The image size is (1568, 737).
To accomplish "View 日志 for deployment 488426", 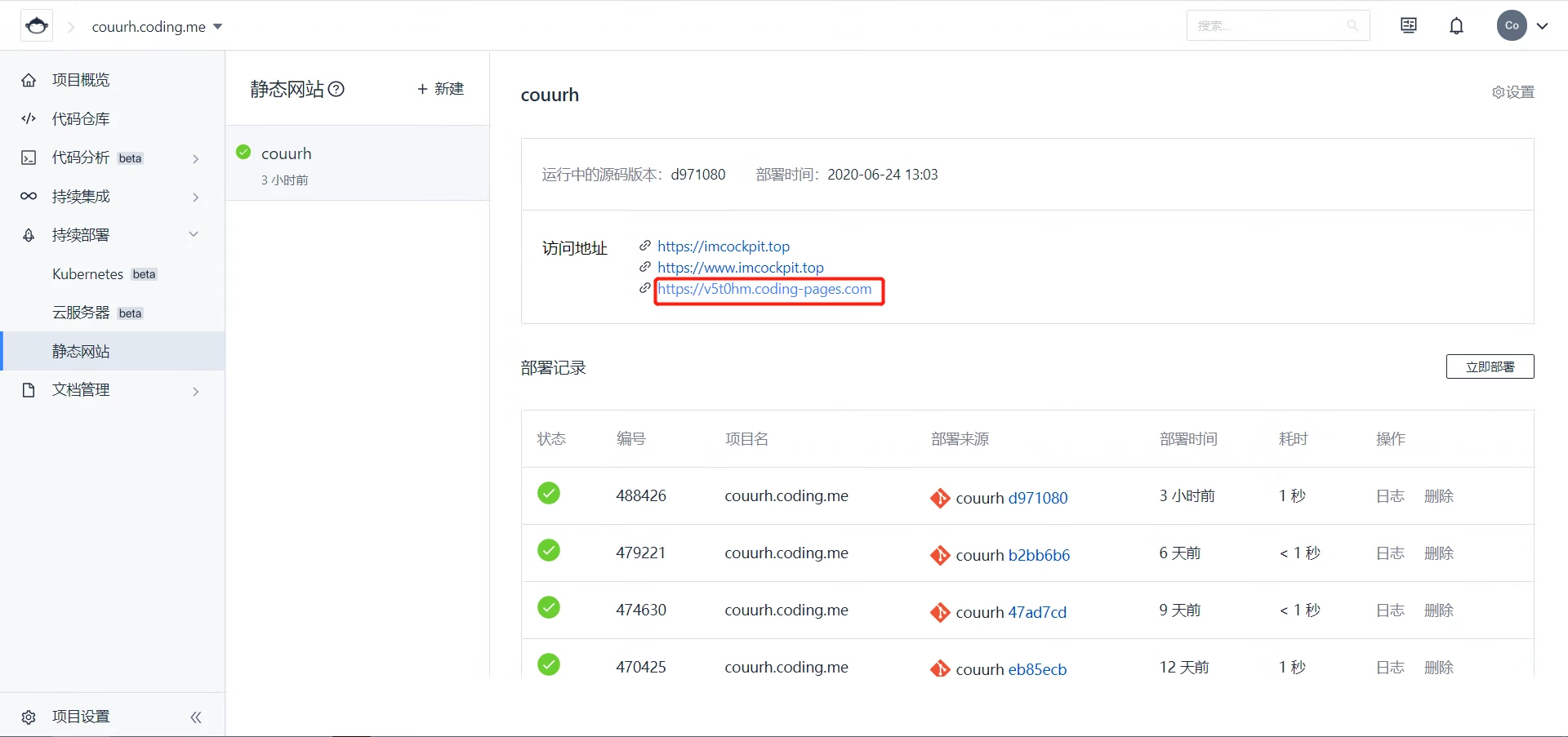I will [x=1390, y=496].
